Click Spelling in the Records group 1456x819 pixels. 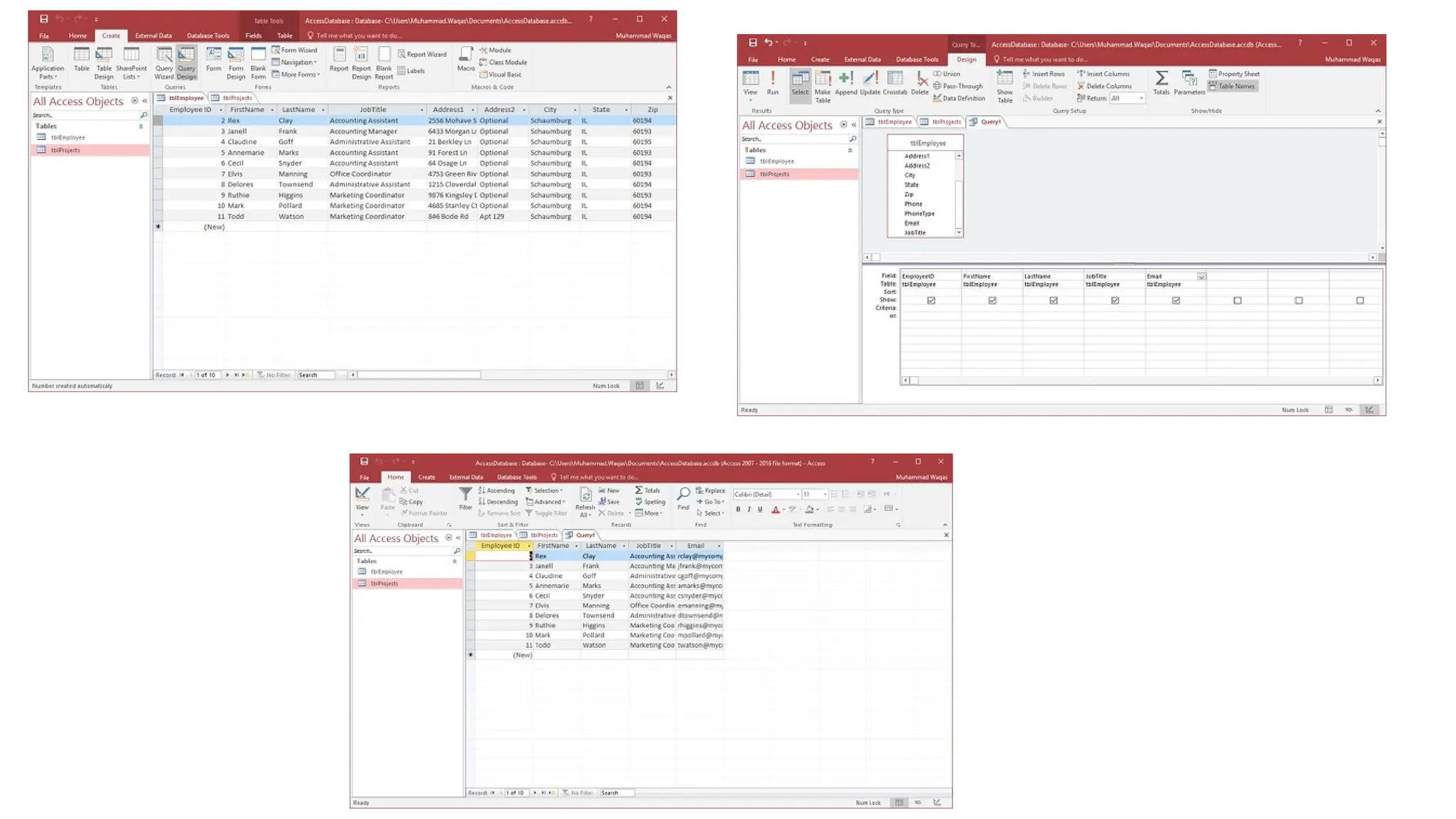(650, 502)
